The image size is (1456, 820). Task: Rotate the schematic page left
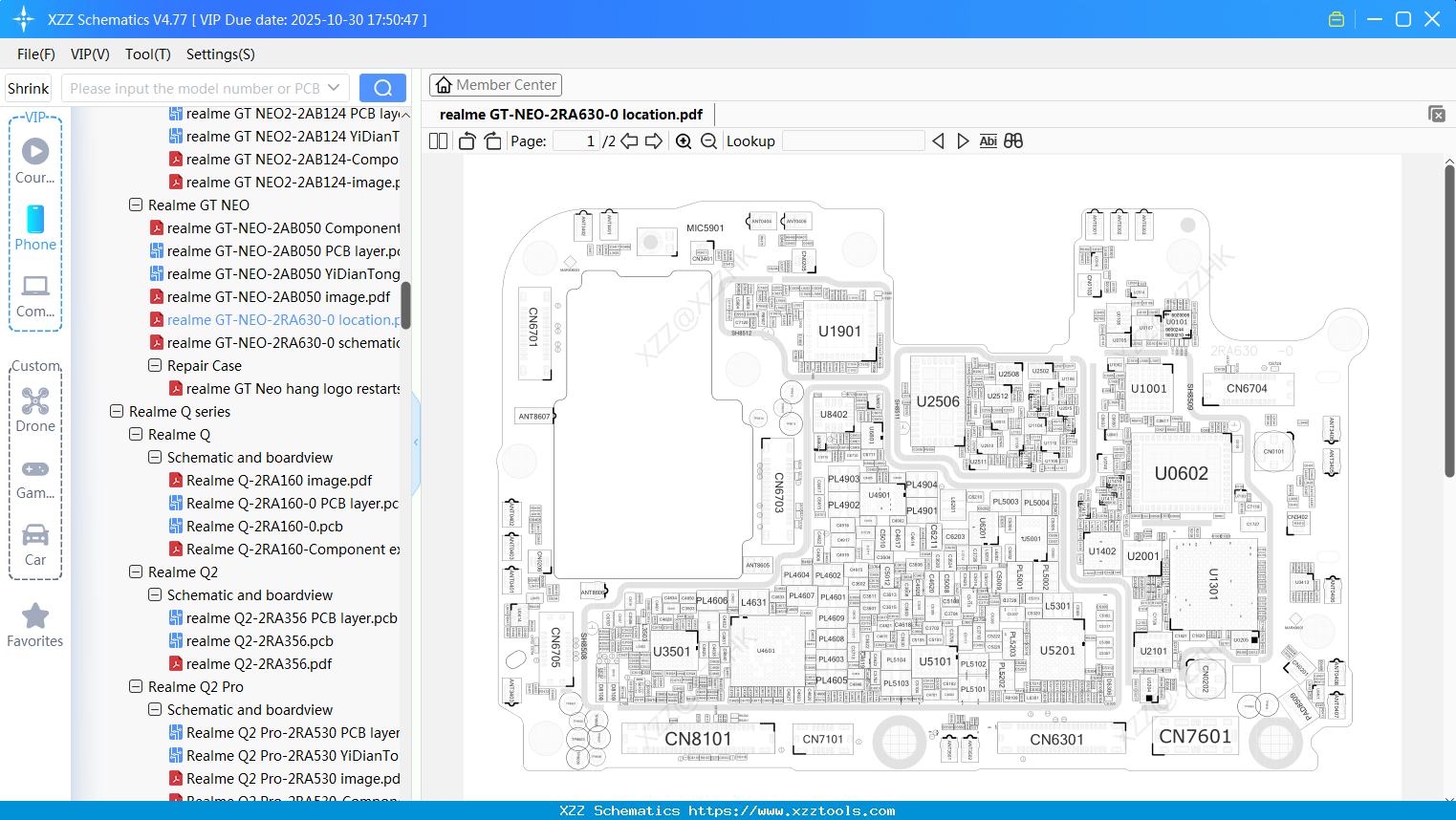tap(466, 140)
